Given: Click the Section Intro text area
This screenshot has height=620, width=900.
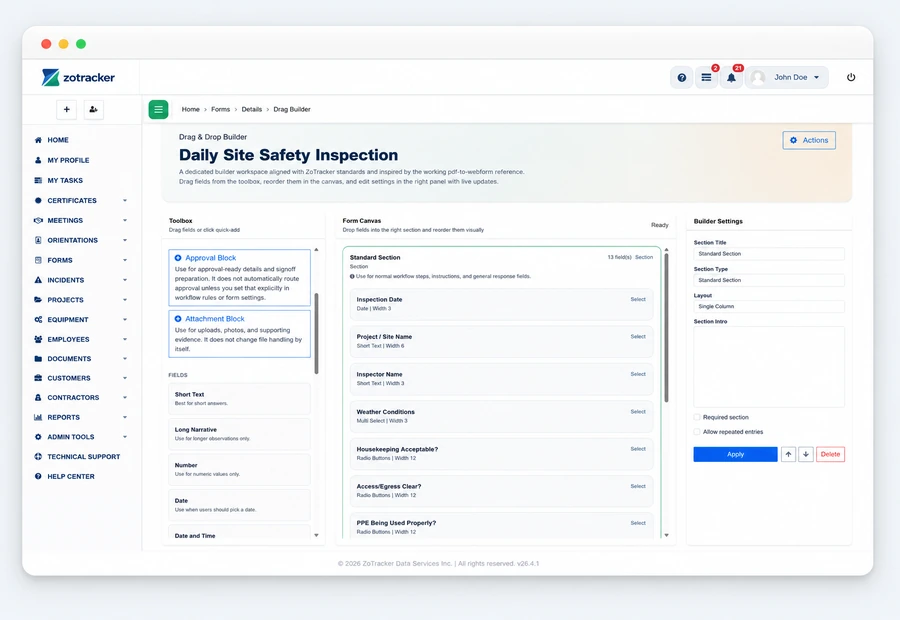Looking at the screenshot, I should pyautogui.click(x=769, y=367).
